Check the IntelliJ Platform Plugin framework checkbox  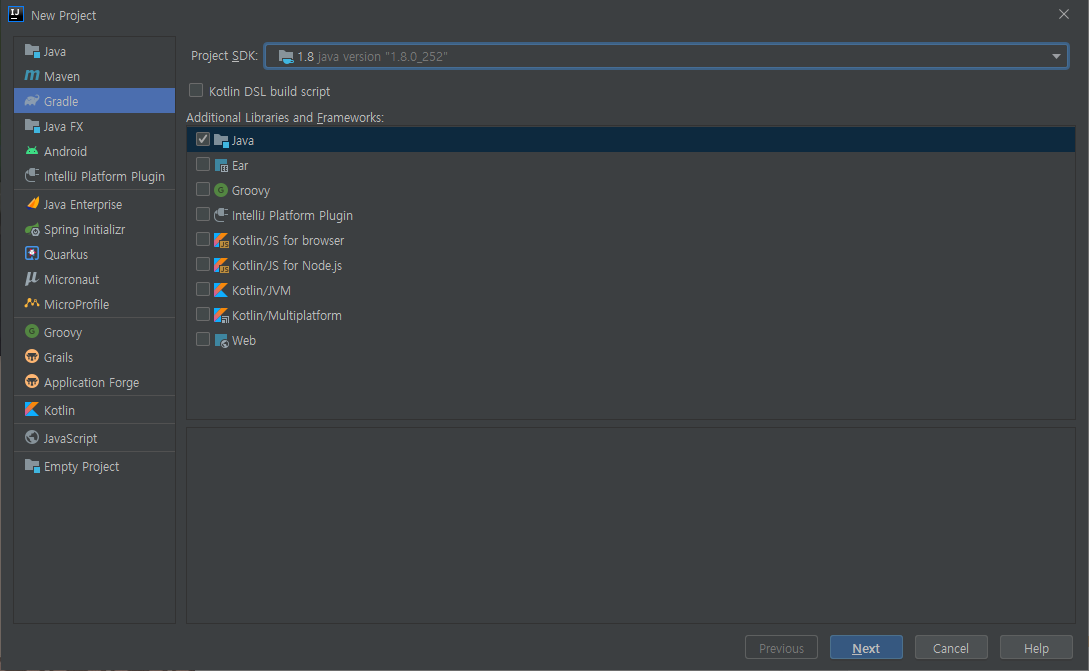click(x=203, y=214)
